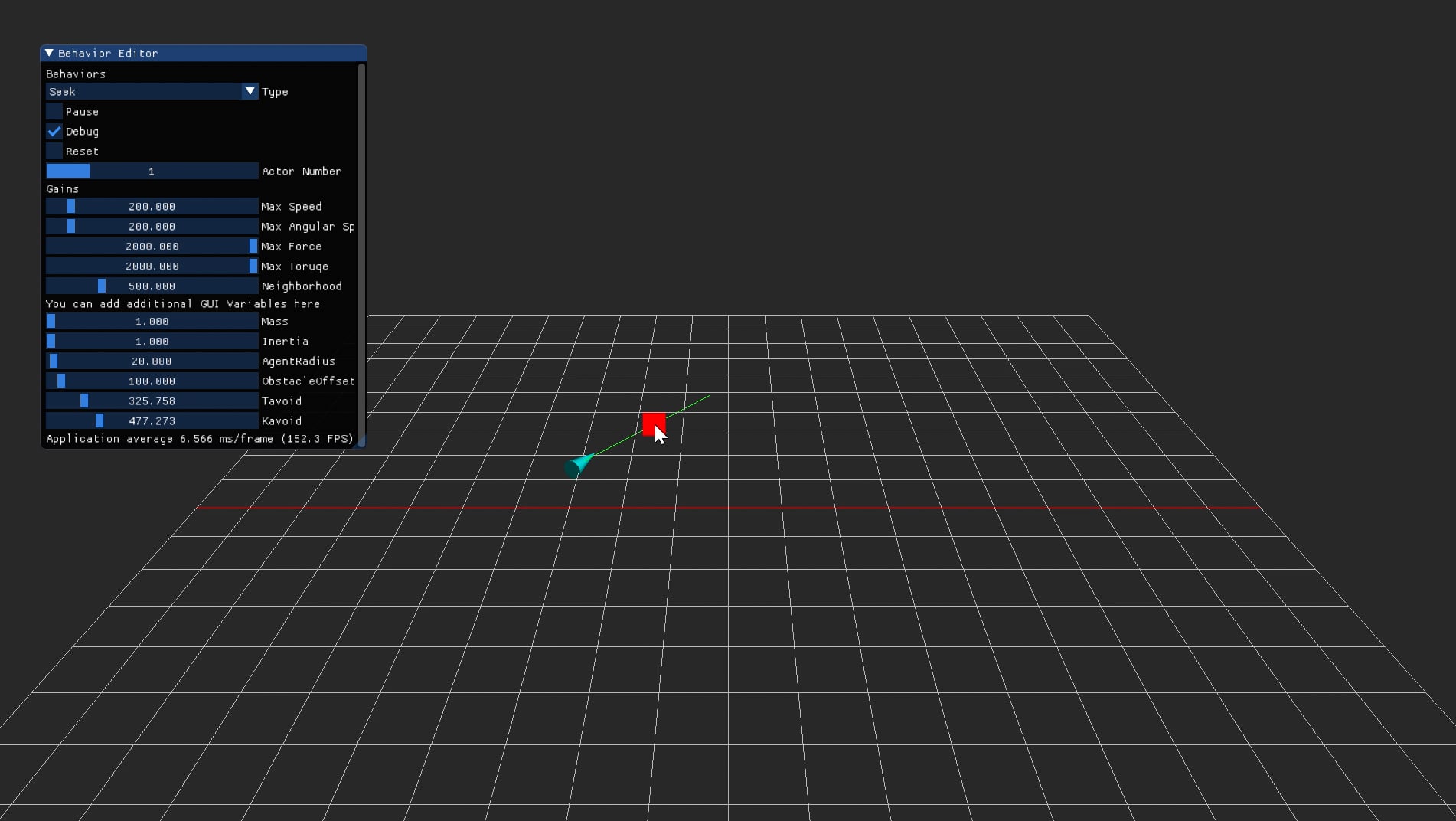Open the Seek behavior Type dropdown arrow
Screen dimensions: 1456x821
tap(250, 91)
